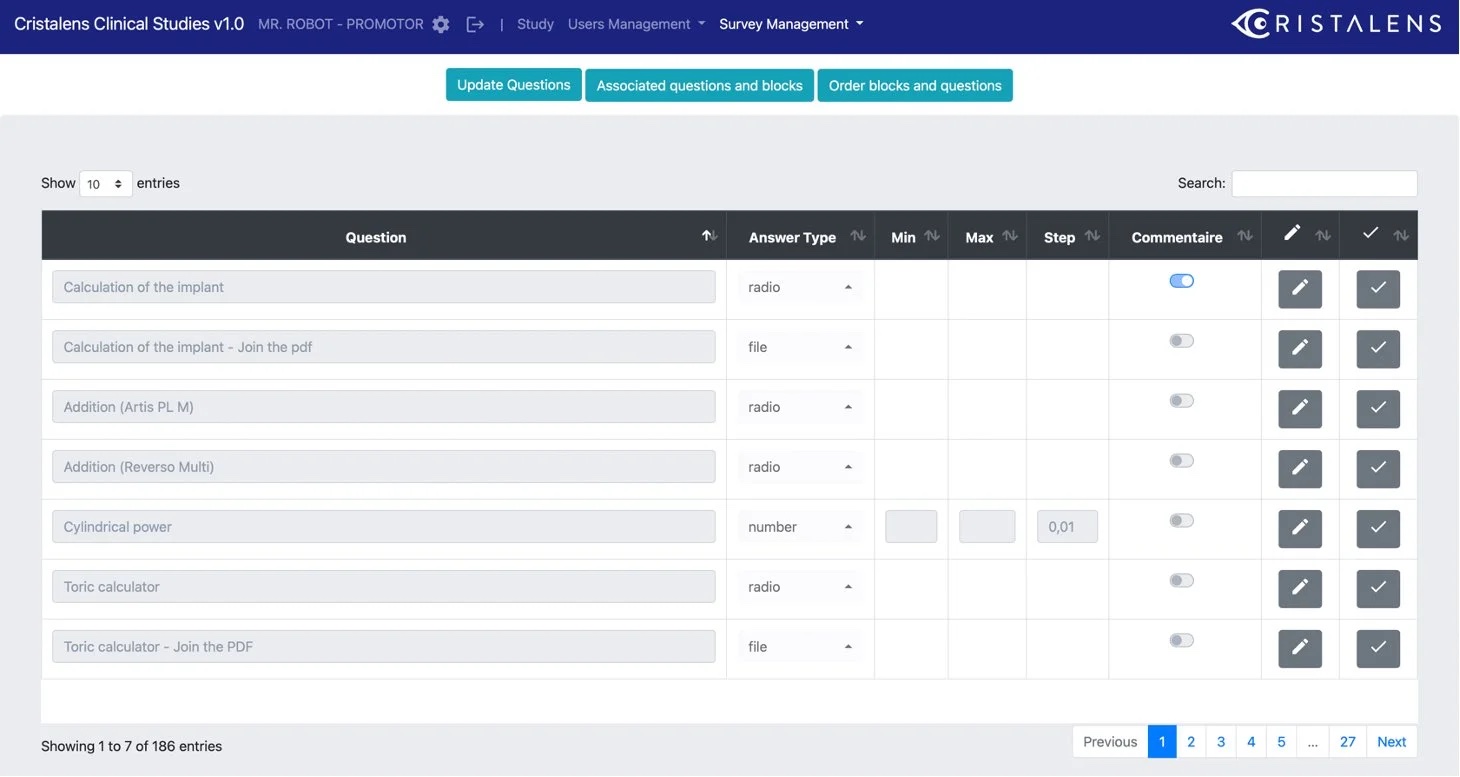Turn on Commentaire for Toric calculator - Join the PDF
Image resolution: width=1460 pixels, height=777 pixels.
point(1181,641)
